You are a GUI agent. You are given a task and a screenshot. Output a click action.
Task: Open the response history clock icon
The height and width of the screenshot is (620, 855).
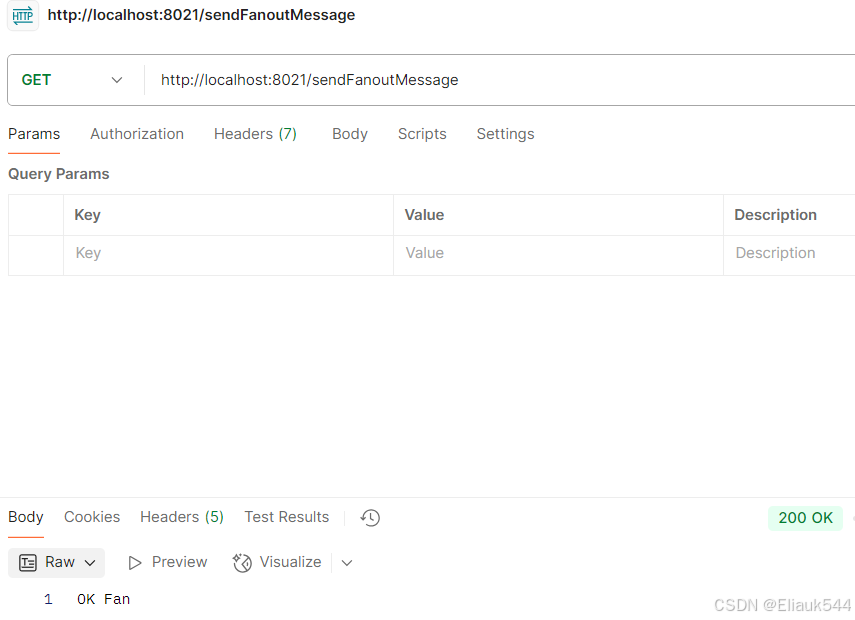click(370, 517)
